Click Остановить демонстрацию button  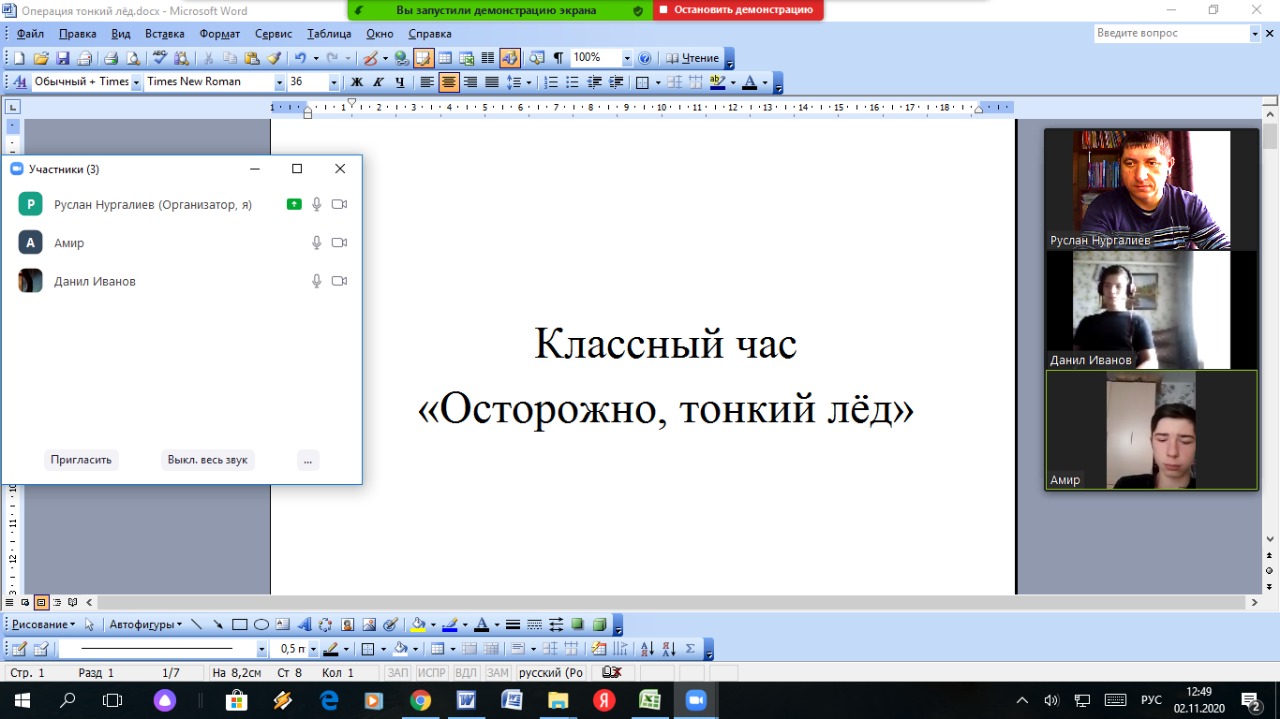pos(739,10)
